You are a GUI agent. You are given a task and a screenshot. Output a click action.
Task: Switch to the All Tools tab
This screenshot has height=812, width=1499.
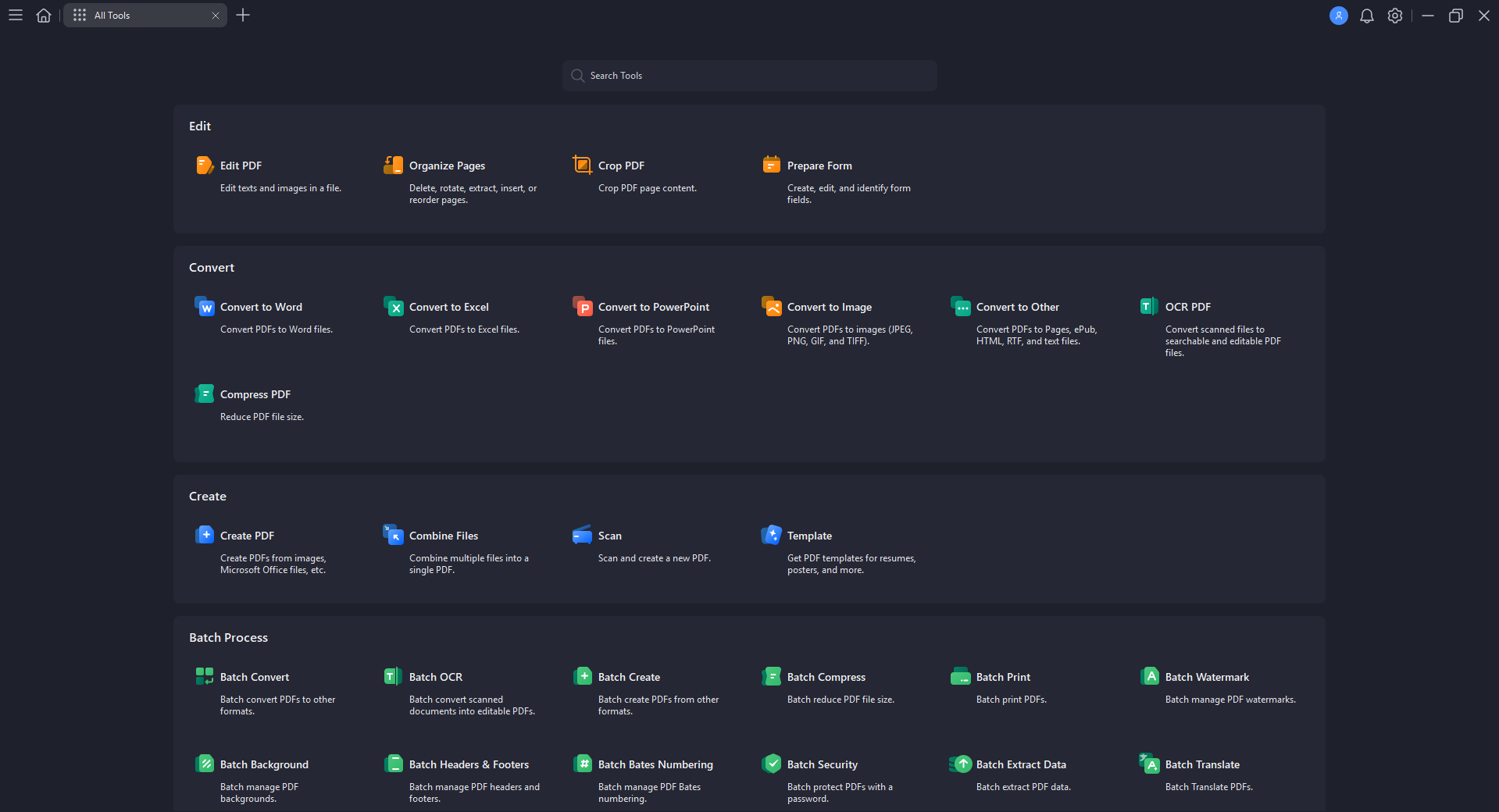click(145, 16)
